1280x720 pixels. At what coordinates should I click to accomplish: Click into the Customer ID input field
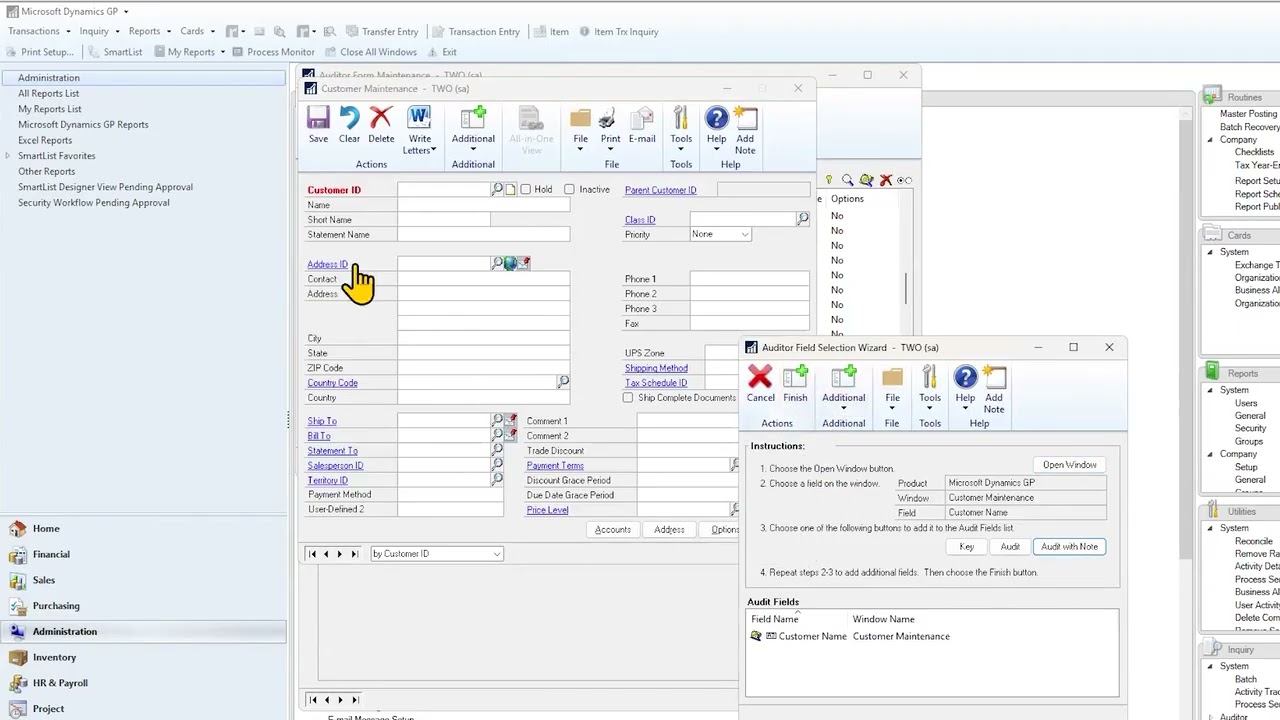coord(443,189)
